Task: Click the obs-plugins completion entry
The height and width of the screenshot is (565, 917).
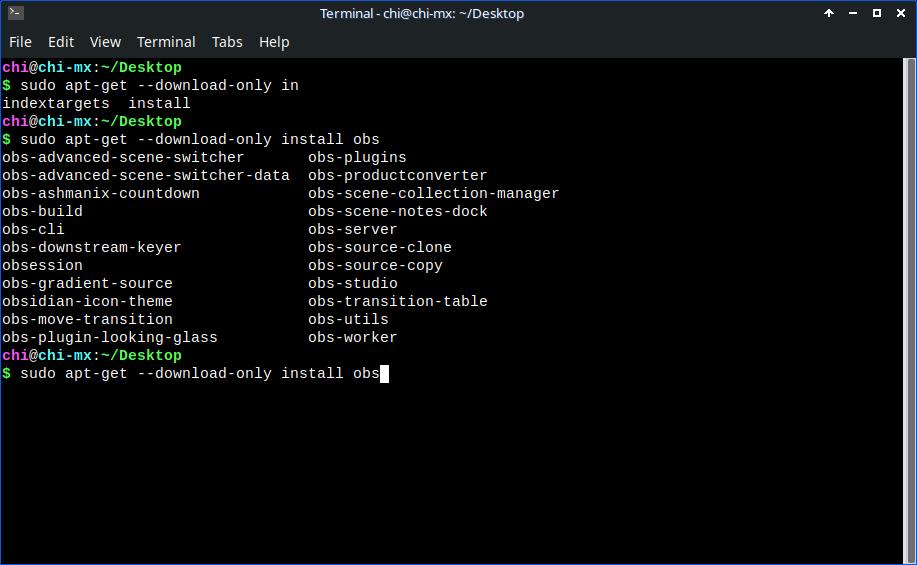Action: pos(357,158)
